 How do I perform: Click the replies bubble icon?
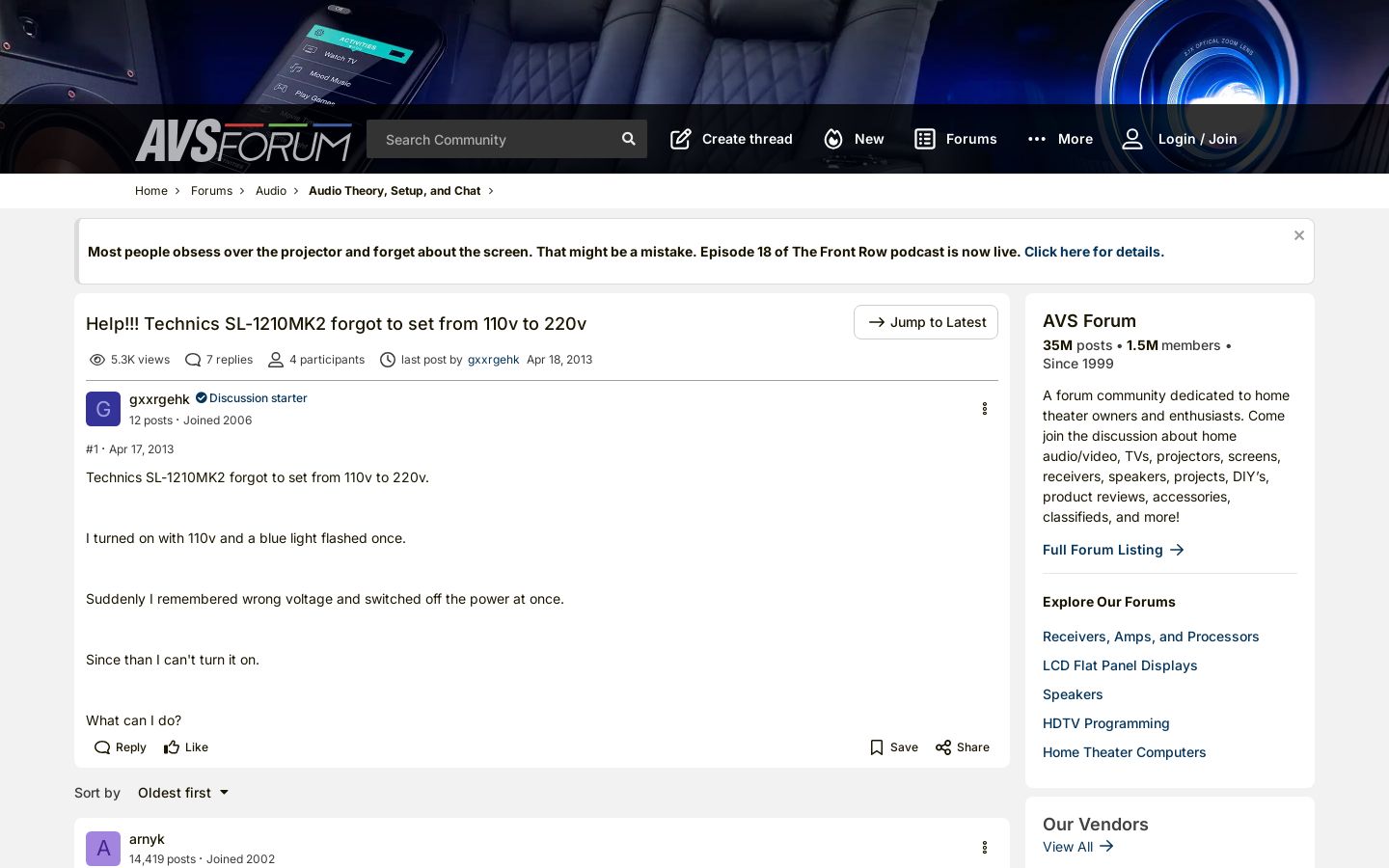(x=193, y=360)
